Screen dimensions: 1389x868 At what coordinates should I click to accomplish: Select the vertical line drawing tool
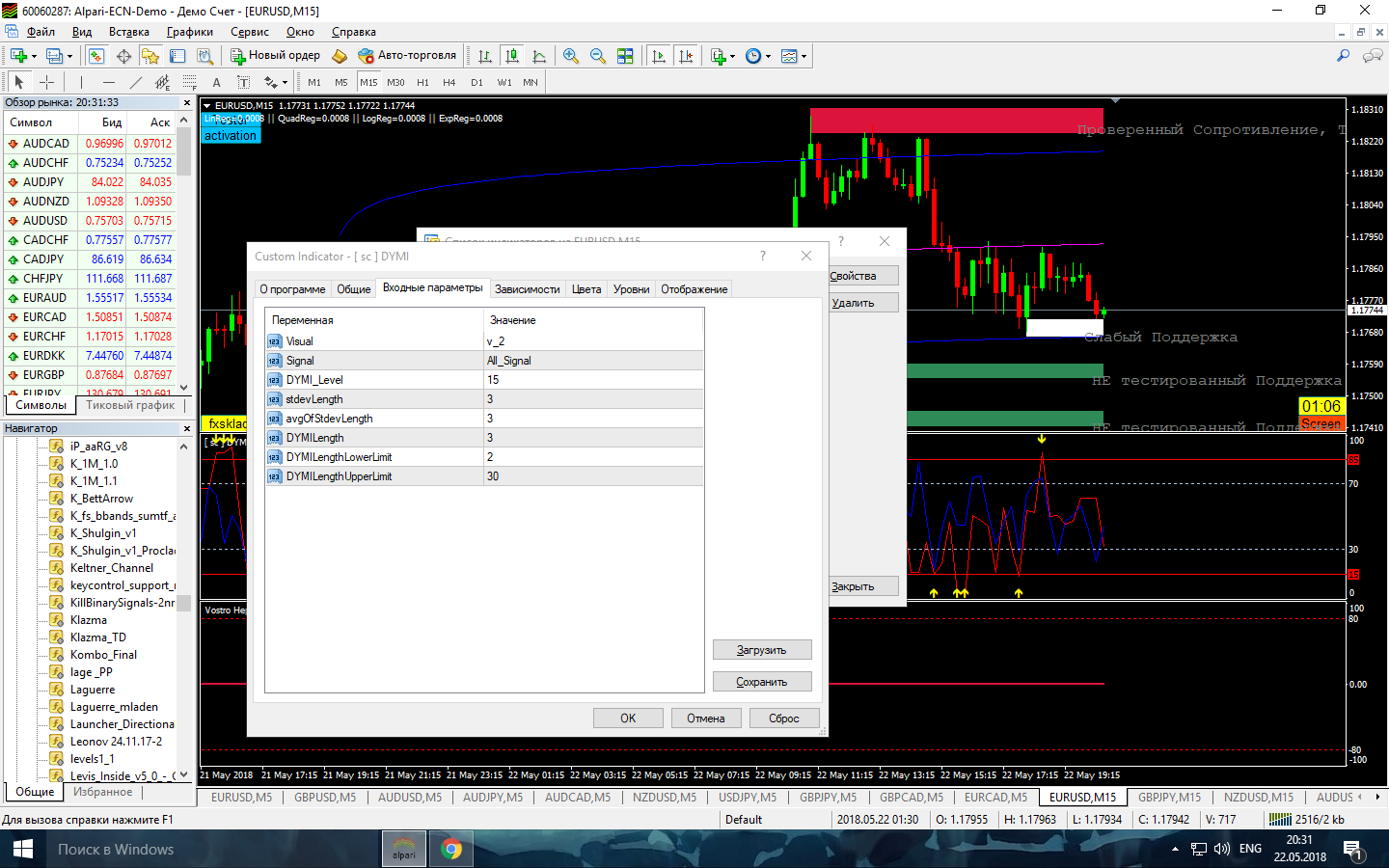pyautogui.click(x=82, y=82)
